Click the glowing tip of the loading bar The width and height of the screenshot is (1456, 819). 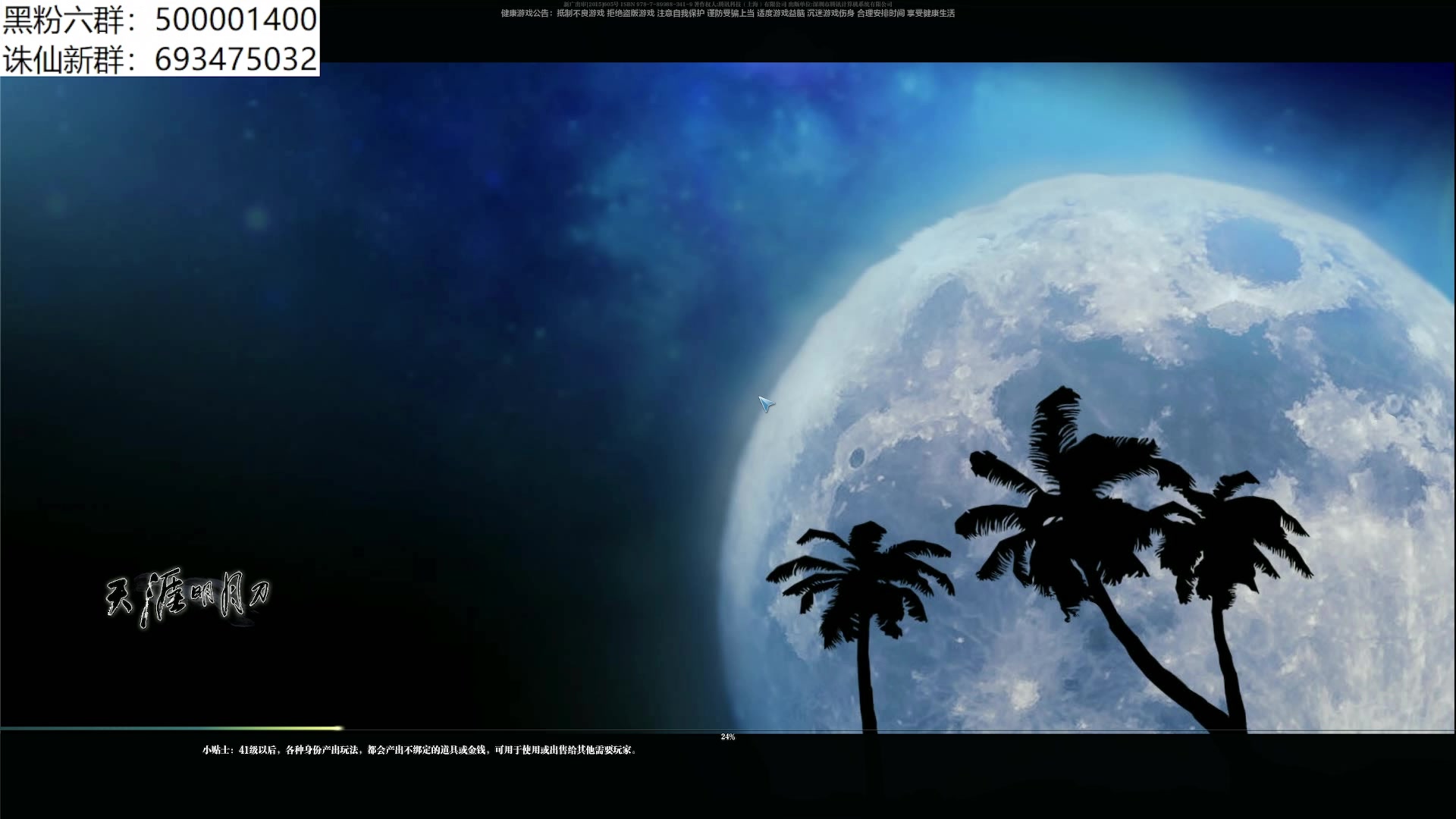pos(338,728)
